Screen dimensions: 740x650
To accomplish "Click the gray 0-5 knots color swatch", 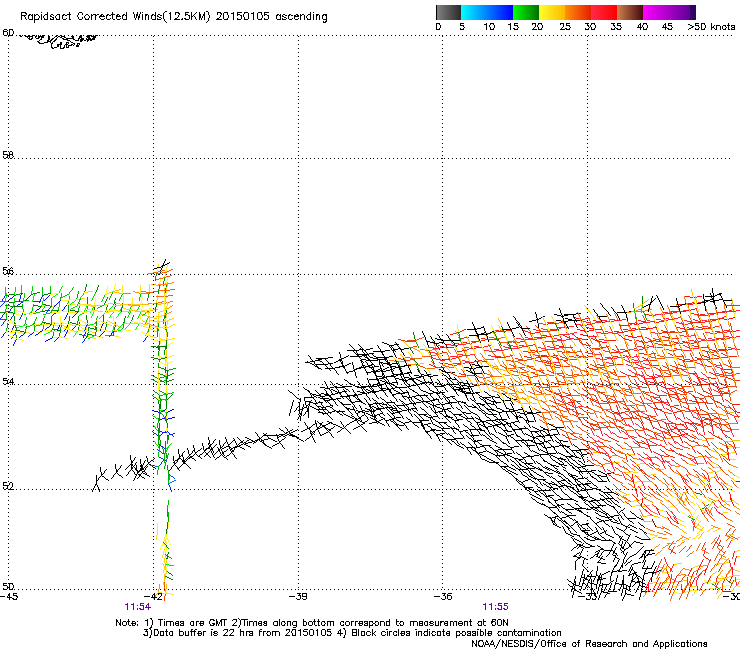I will (x=448, y=12).
